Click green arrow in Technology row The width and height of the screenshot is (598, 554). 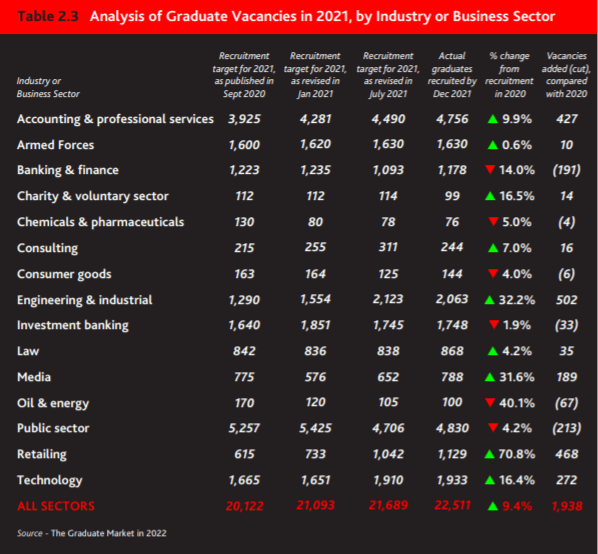490,480
